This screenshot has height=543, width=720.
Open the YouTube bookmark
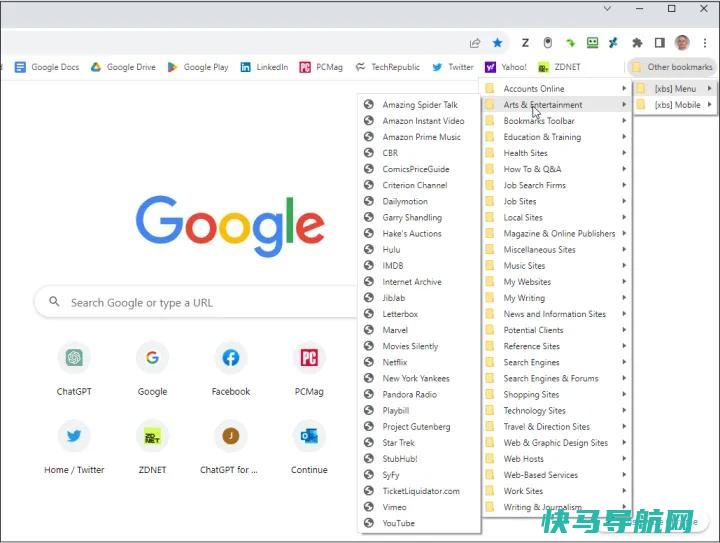click(419, 523)
